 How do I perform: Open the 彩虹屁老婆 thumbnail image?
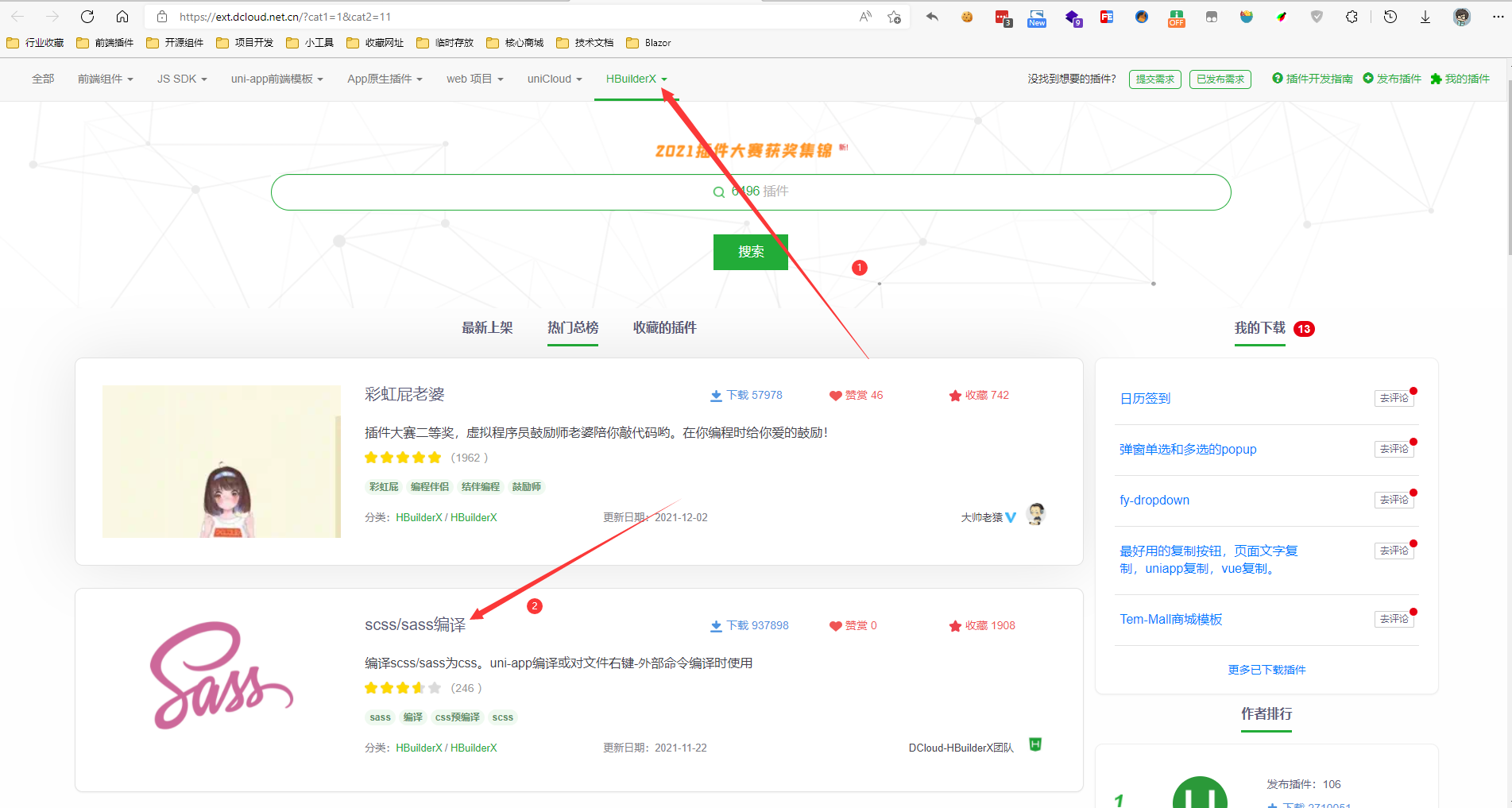tap(222, 462)
